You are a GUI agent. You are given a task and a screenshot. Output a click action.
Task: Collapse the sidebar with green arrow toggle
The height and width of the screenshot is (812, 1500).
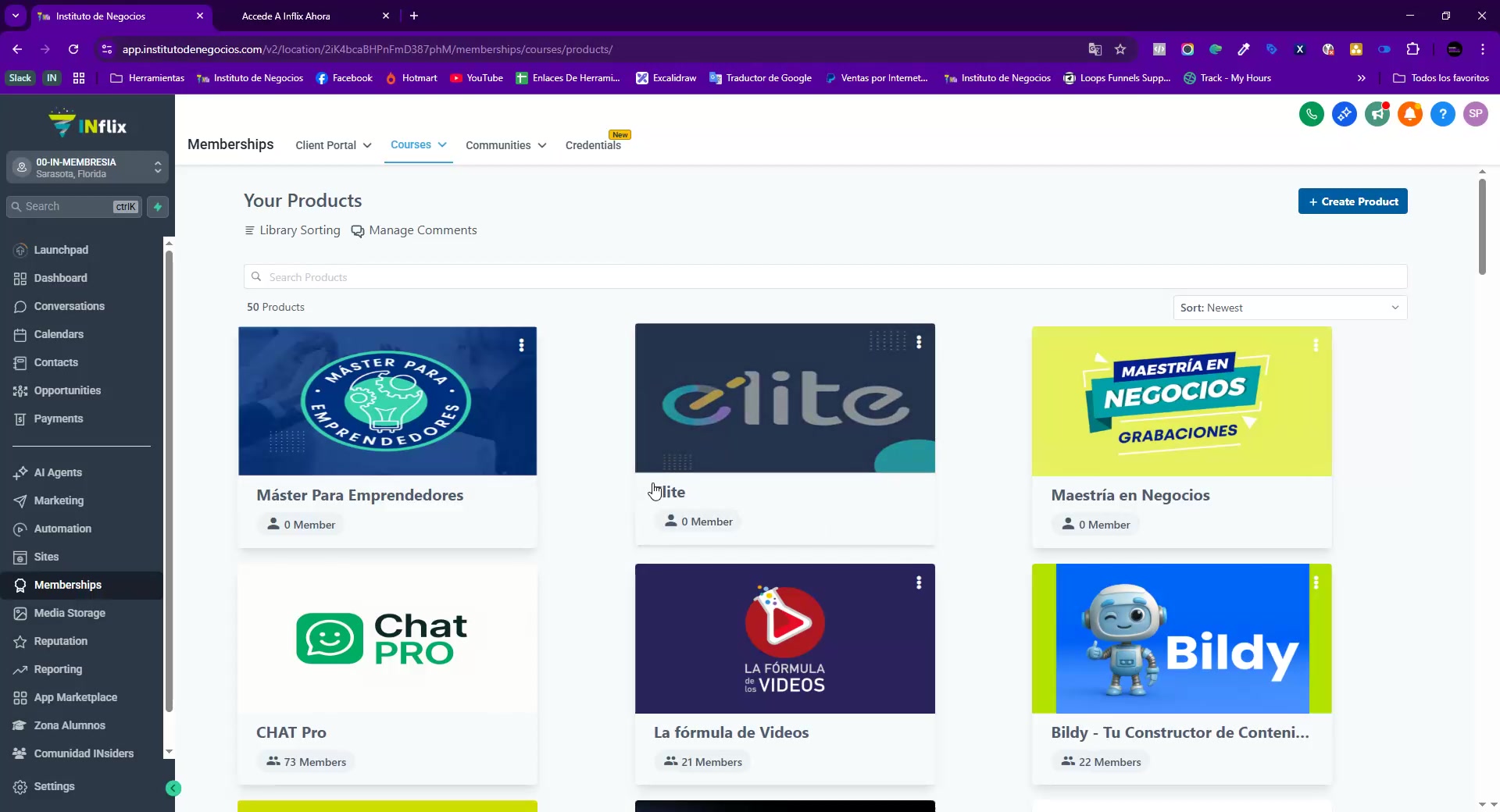[173, 789]
